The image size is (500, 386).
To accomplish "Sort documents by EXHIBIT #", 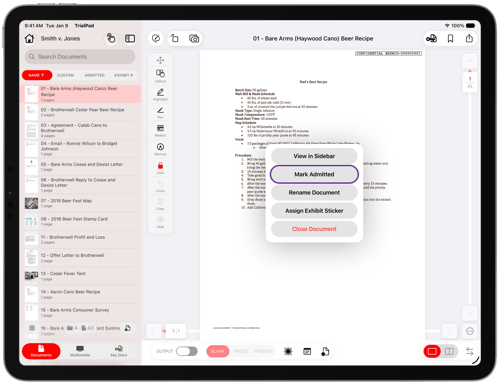I will click(x=123, y=75).
